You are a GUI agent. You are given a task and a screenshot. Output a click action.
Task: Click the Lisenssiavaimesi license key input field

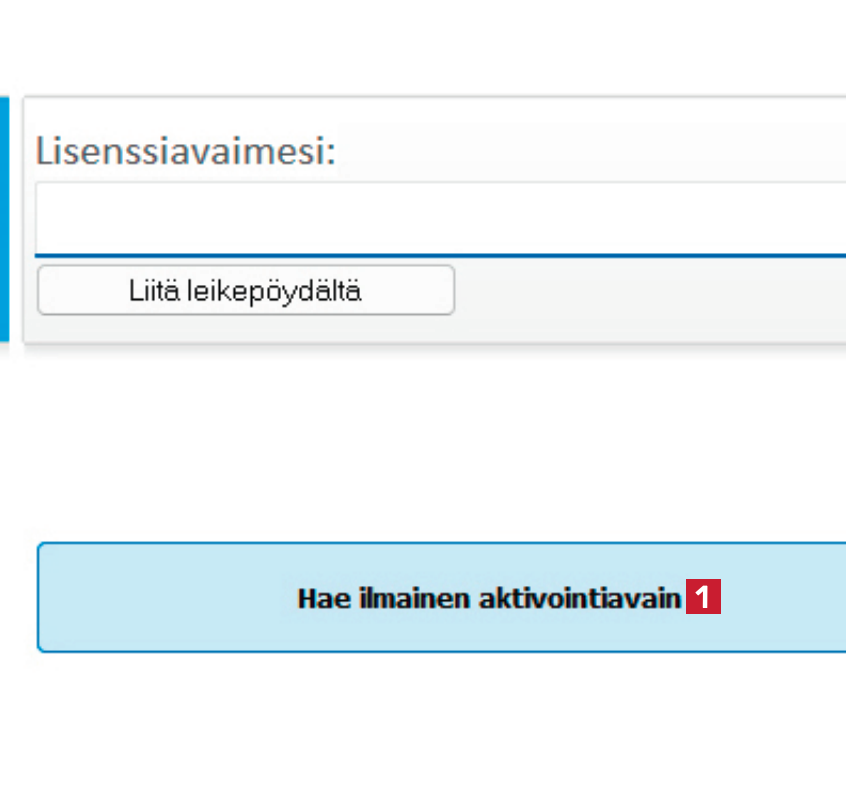(x=440, y=218)
